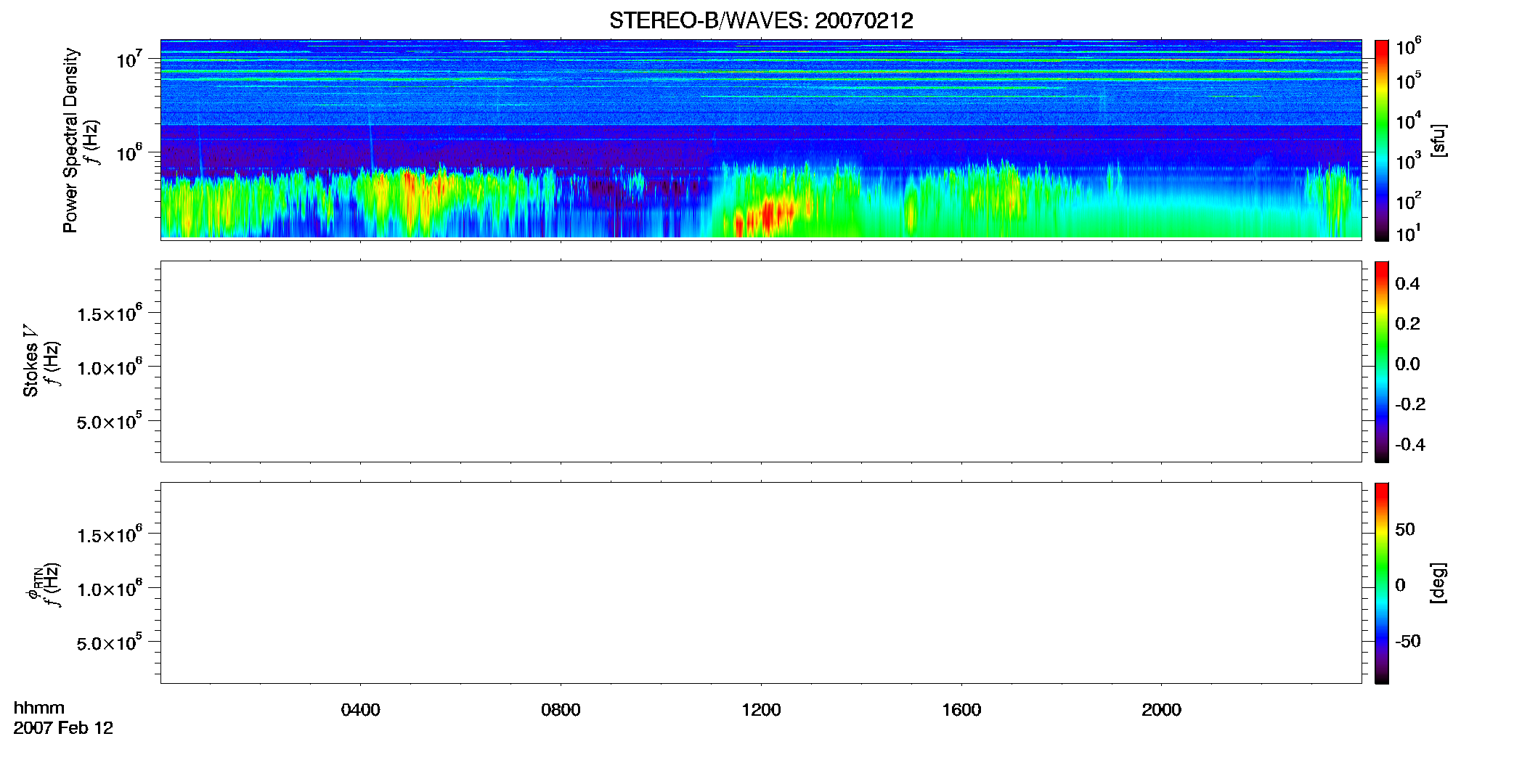Click the Stokes V colorbar

(x=1382, y=362)
